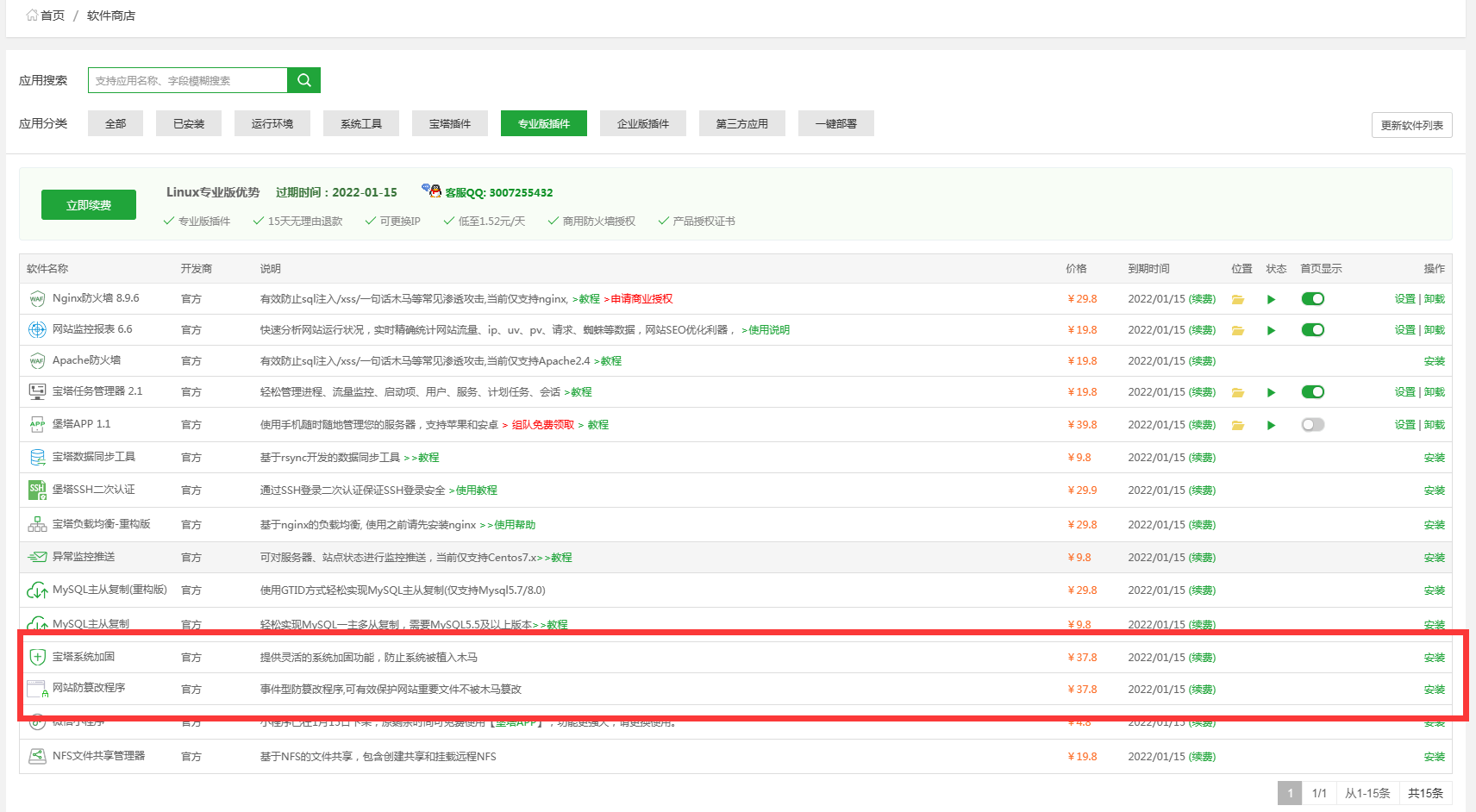Click the MySQL主从复制(重构版) cloud icon
Screen dimensions: 1476x812
pos(37,590)
